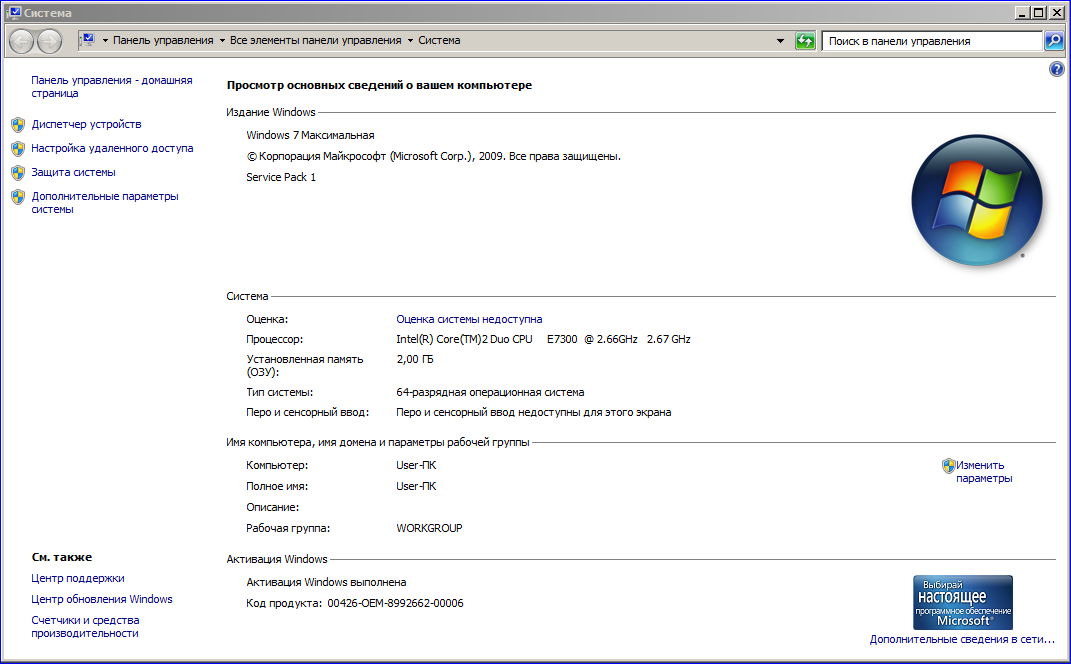The image size is (1071, 664).
Task: Minimize the Система window
Action: click(1023, 12)
